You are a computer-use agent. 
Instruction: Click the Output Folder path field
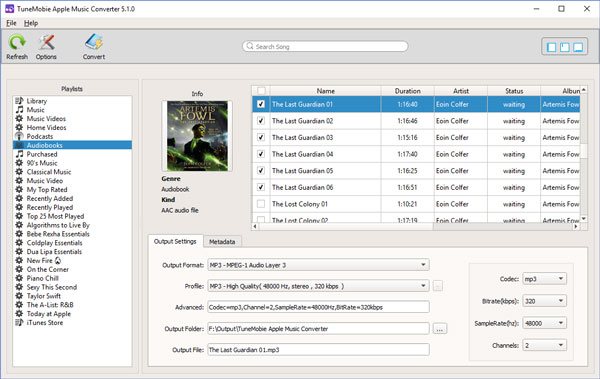318,329
